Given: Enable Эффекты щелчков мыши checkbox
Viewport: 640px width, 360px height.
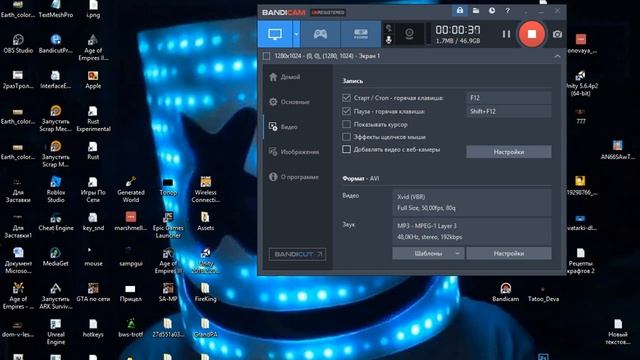Looking at the screenshot, I should coord(347,137).
